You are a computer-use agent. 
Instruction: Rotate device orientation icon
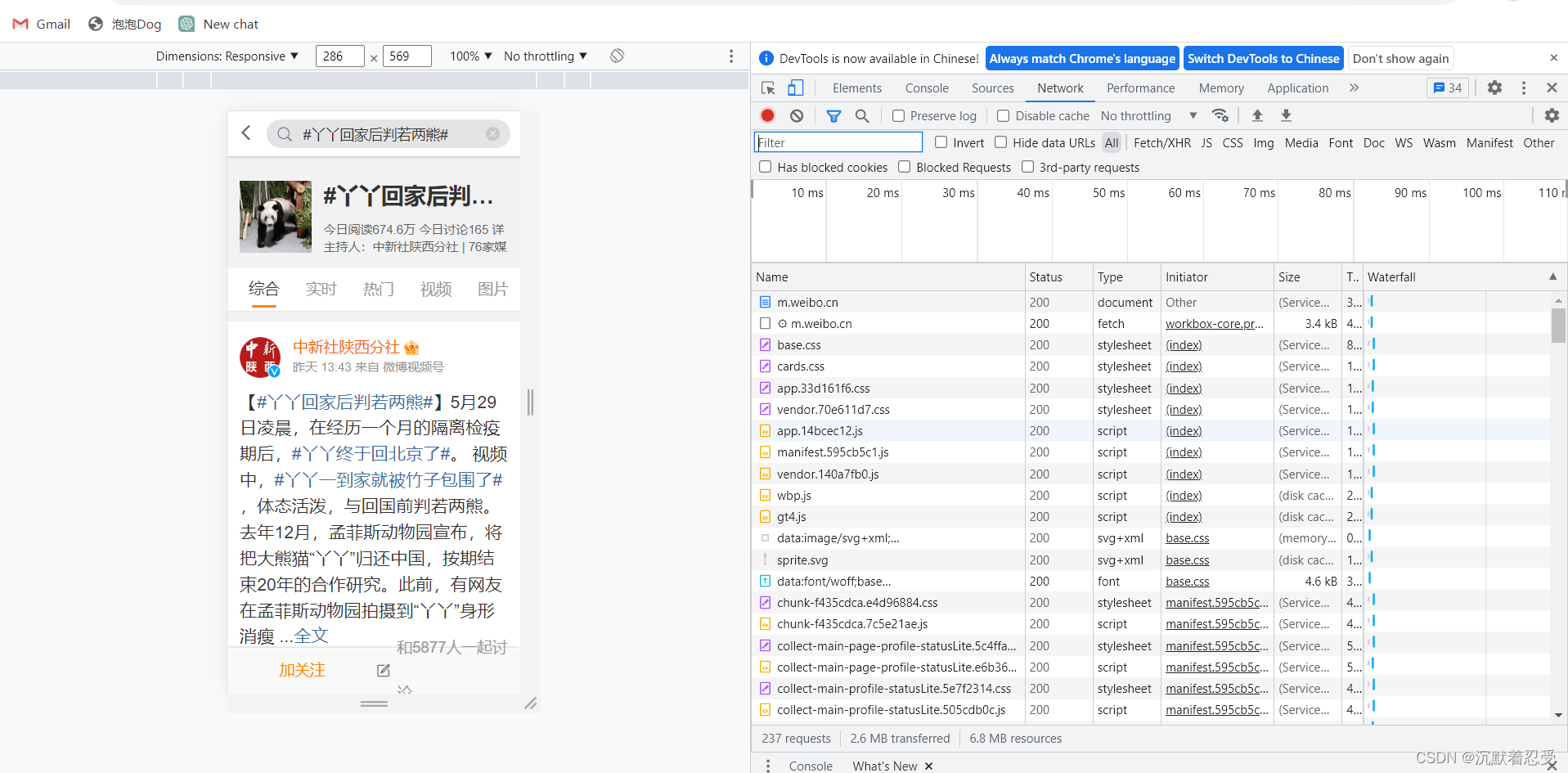pos(617,56)
